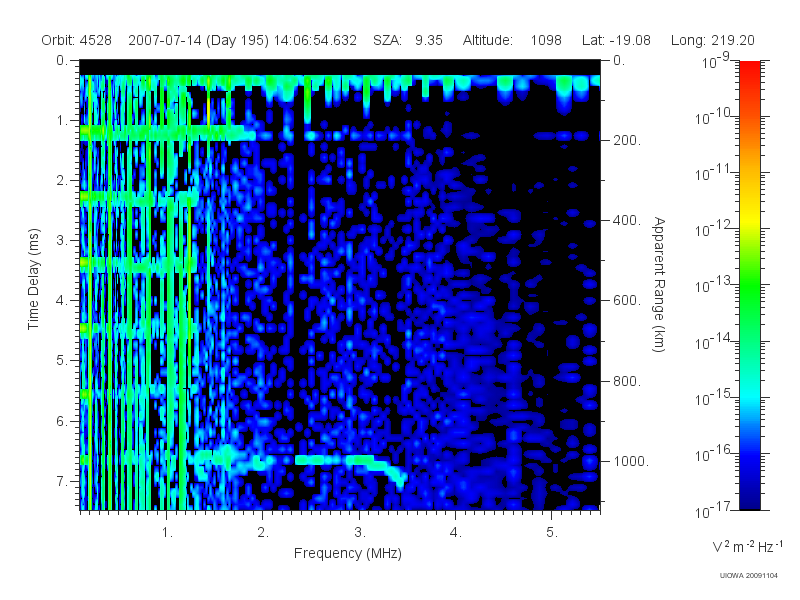The image size is (800, 600).
Task: Click the '10^-12' color scale label
Action: 713,230
